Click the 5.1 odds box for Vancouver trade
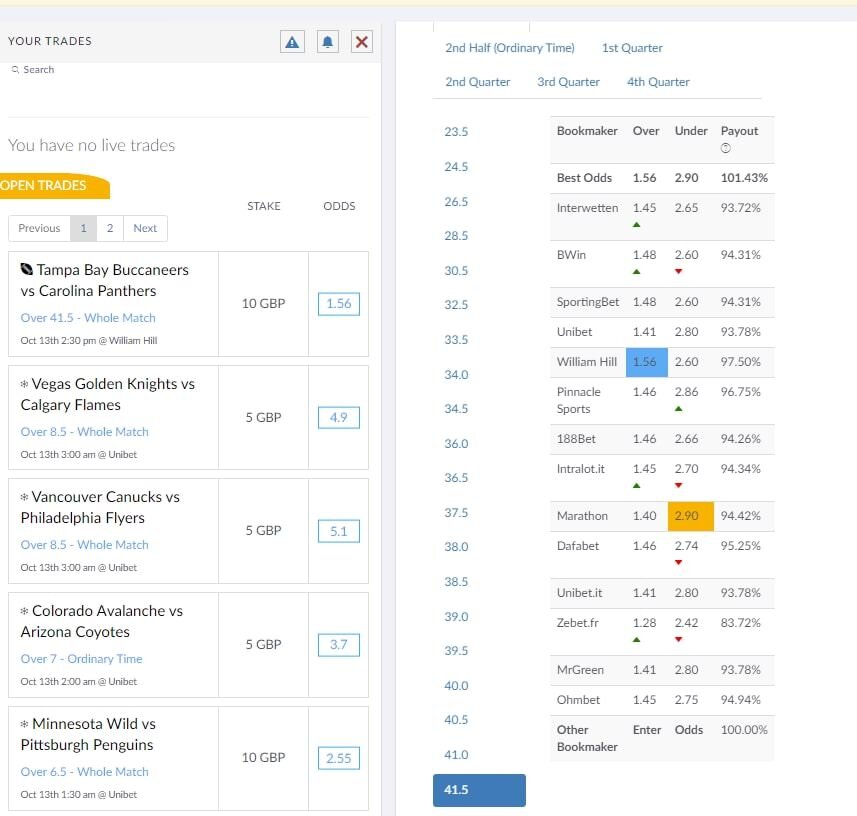The height and width of the screenshot is (816, 857). click(x=339, y=531)
